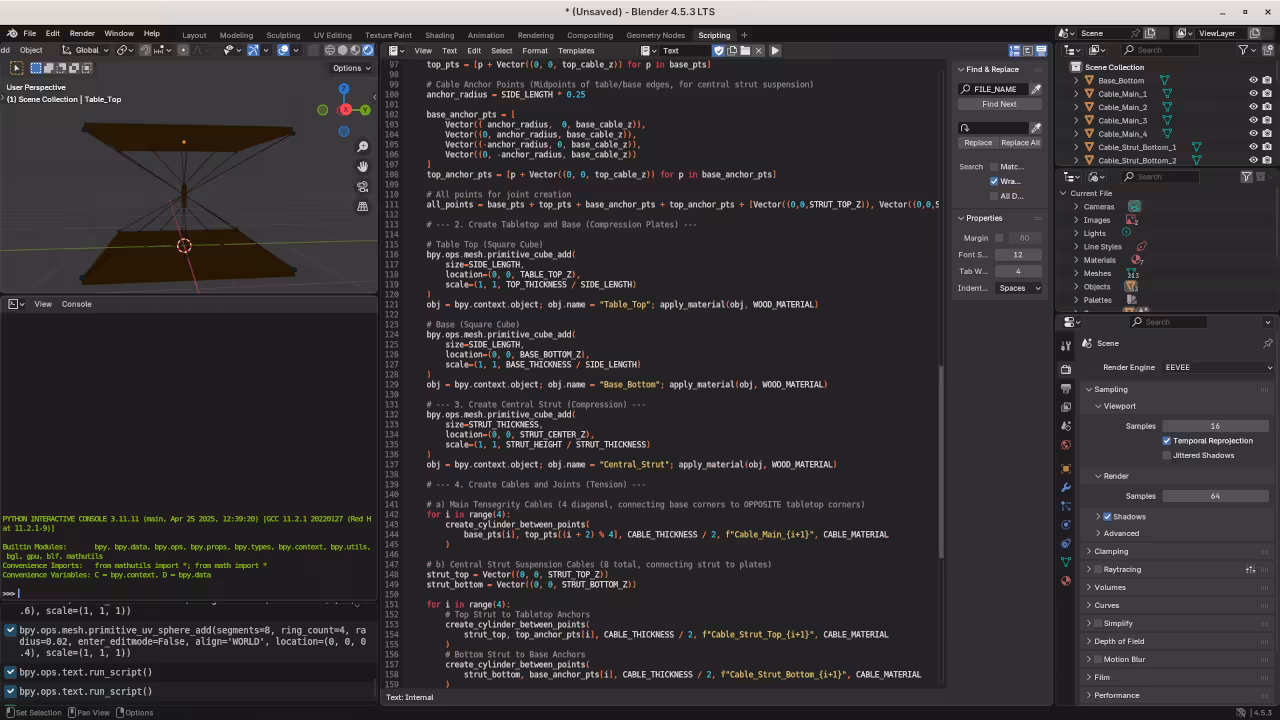Select the pan hand viewport icon
This screenshot has width=1280, height=720.
pyautogui.click(x=362, y=167)
